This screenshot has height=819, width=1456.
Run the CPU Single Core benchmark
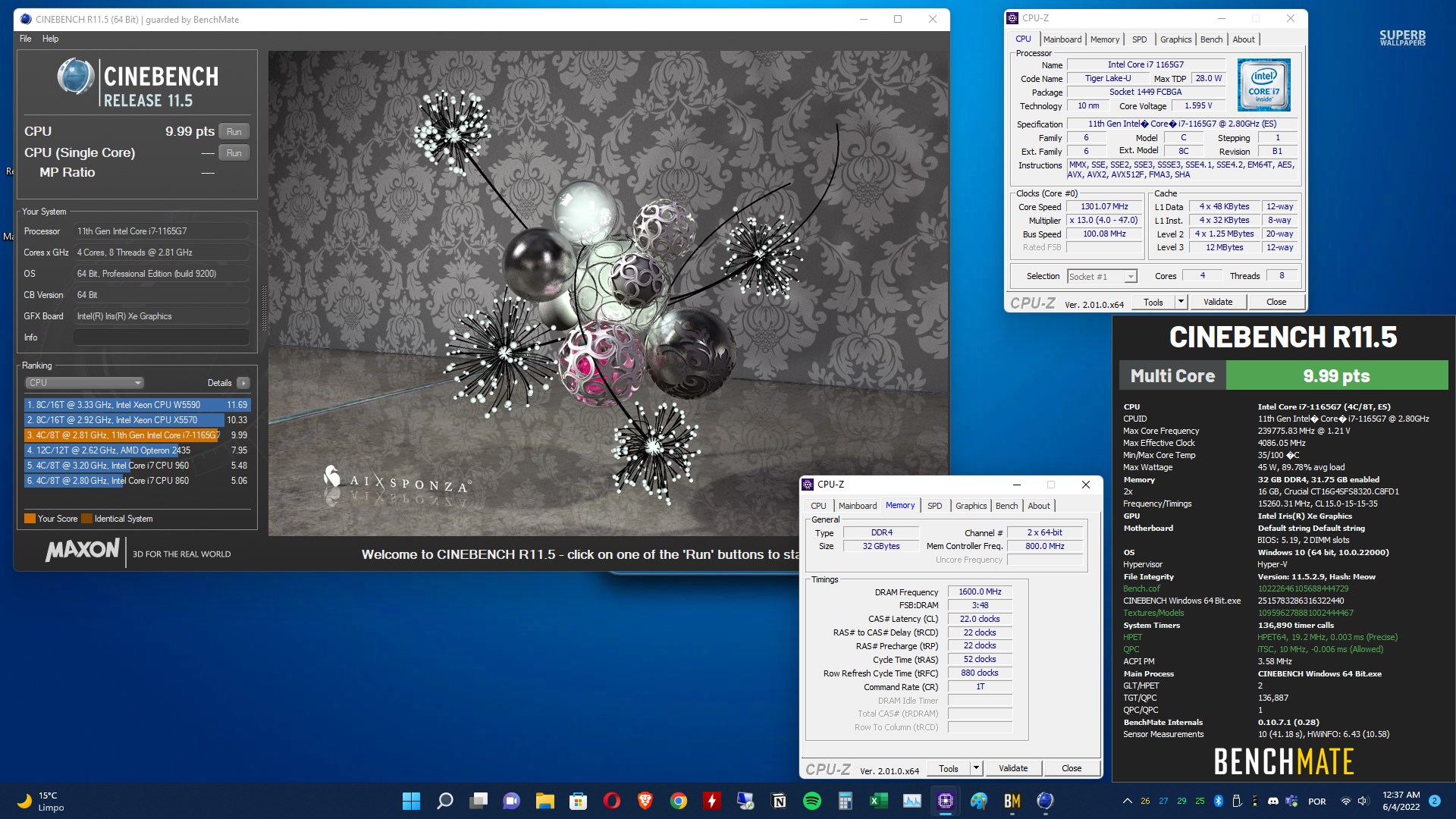[x=234, y=152]
